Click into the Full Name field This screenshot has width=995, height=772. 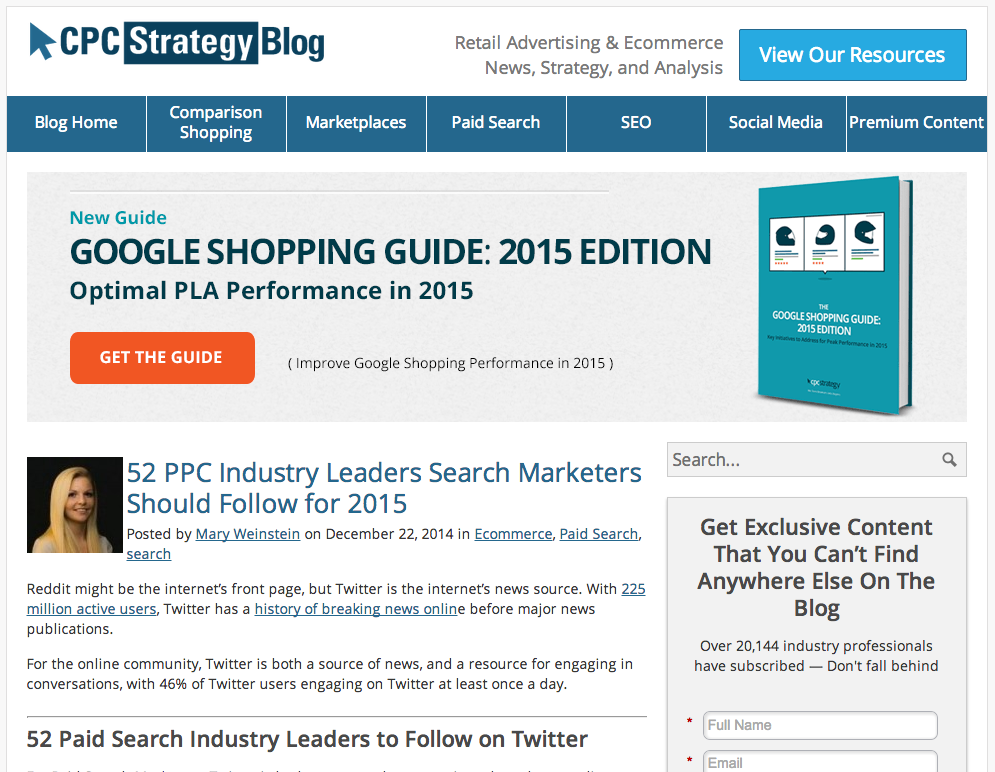click(x=820, y=725)
